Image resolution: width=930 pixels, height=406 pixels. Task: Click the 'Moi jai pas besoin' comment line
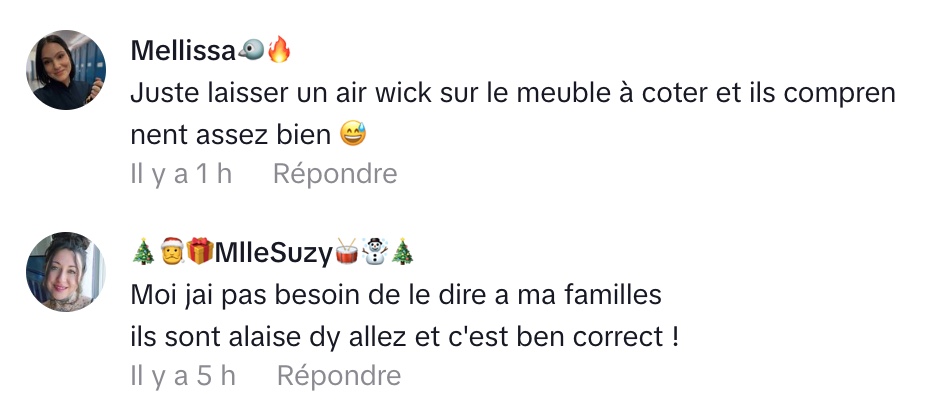click(x=396, y=295)
